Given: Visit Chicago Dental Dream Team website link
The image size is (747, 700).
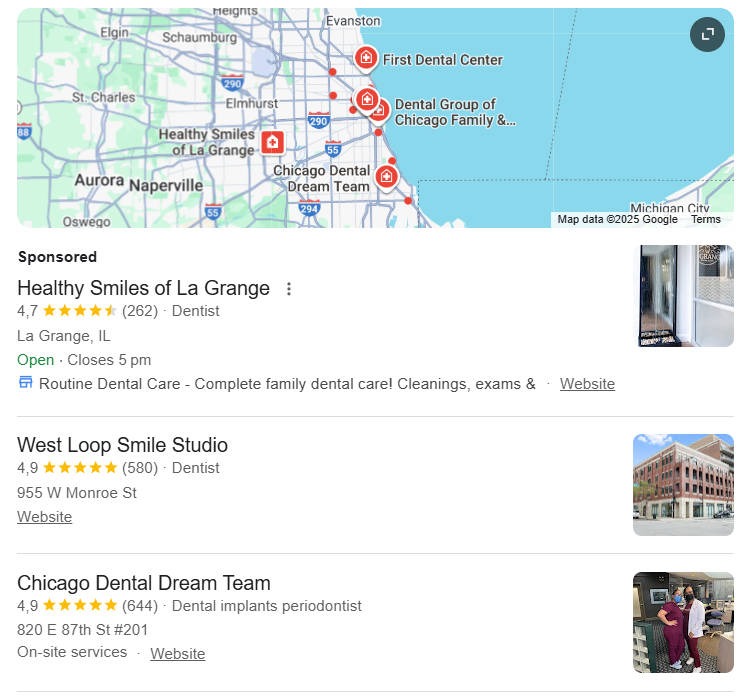Looking at the screenshot, I should click(x=178, y=654).
